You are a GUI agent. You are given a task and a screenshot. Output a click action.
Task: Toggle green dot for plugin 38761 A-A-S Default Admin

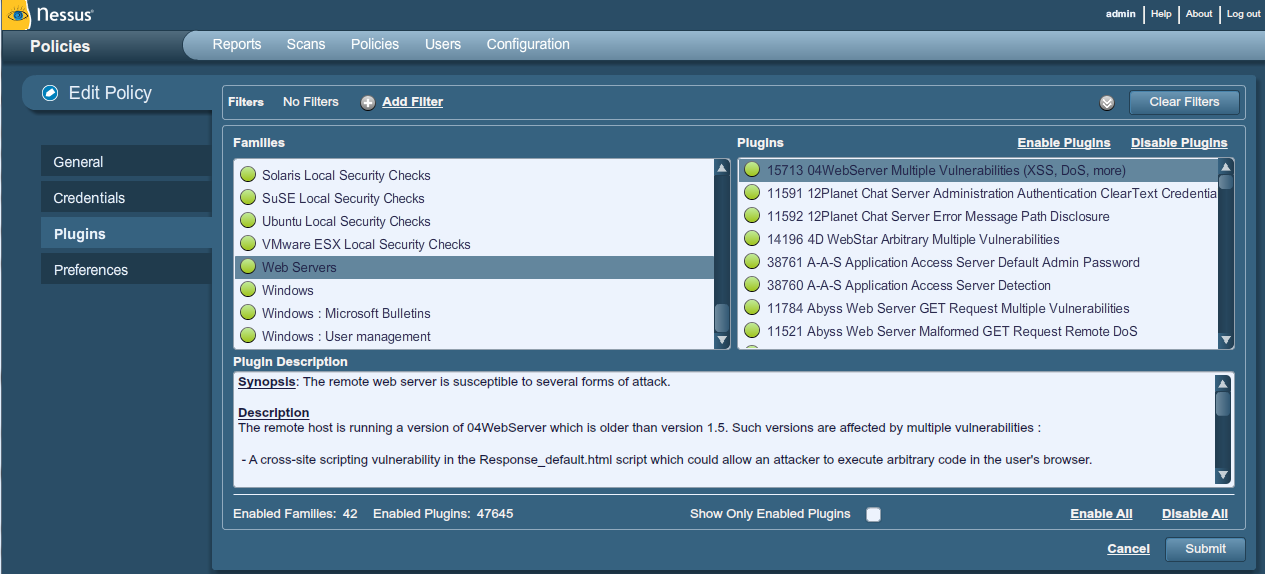point(752,262)
